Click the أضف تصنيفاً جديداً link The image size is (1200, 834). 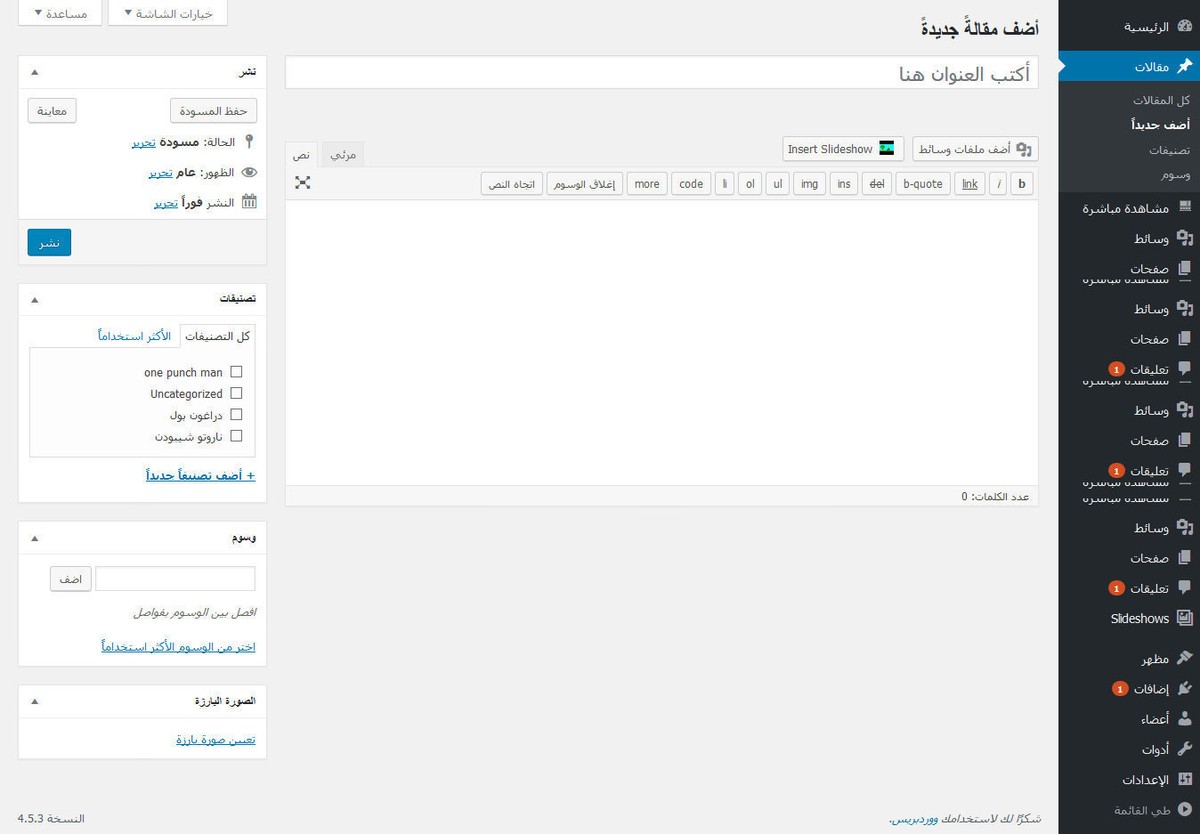200,475
